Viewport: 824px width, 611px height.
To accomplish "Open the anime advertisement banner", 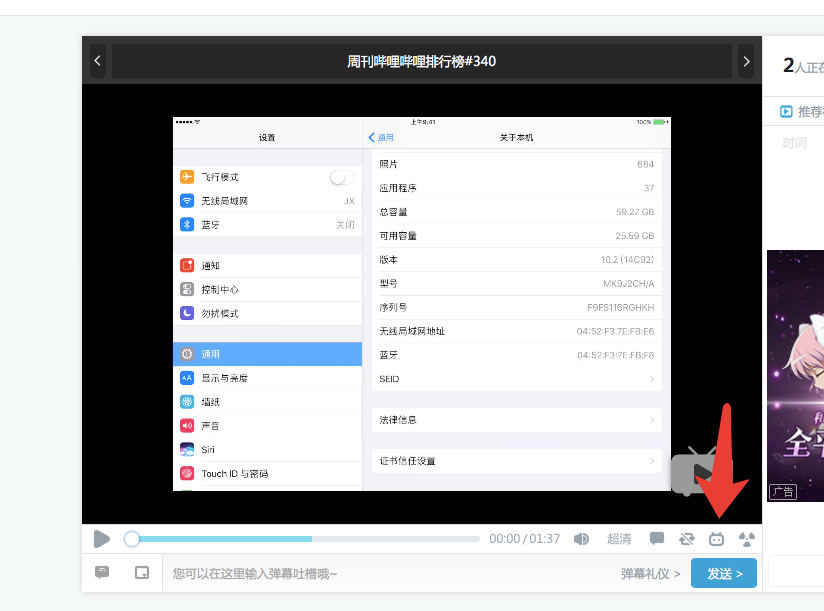I will [796, 376].
